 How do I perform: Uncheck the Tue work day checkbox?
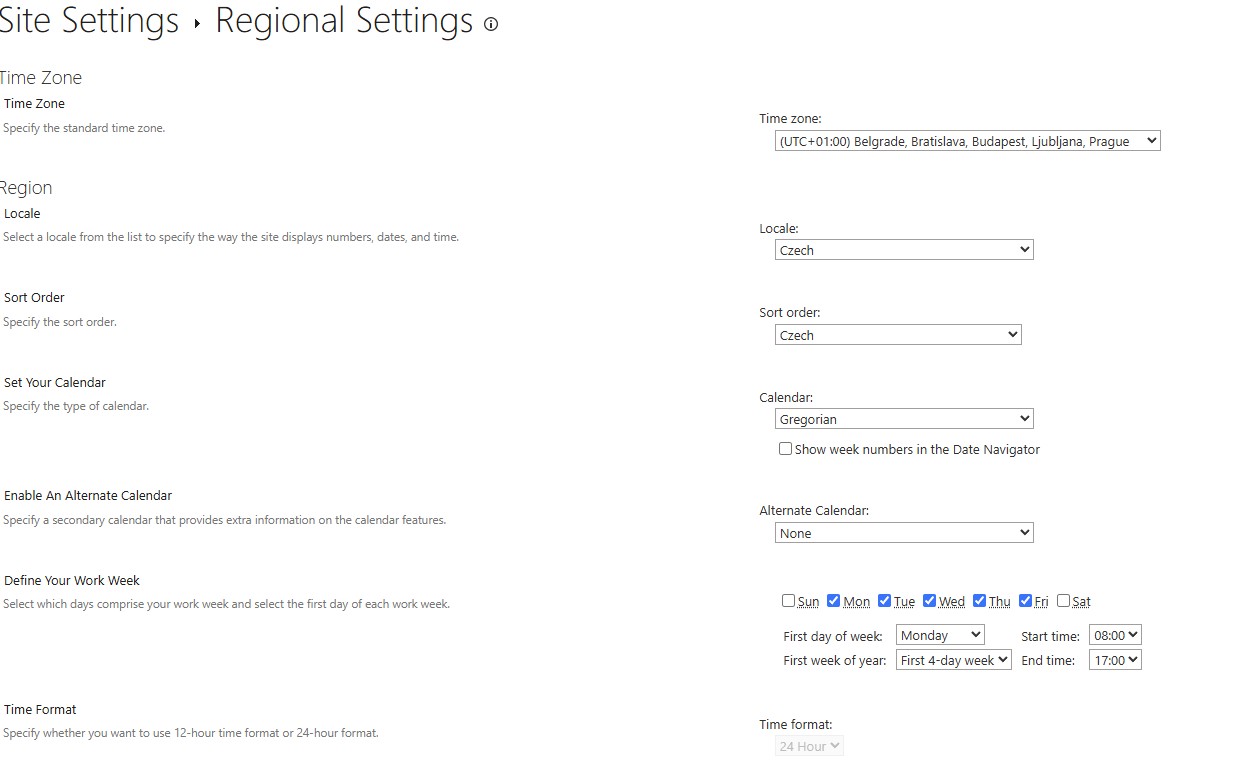point(885,601)
